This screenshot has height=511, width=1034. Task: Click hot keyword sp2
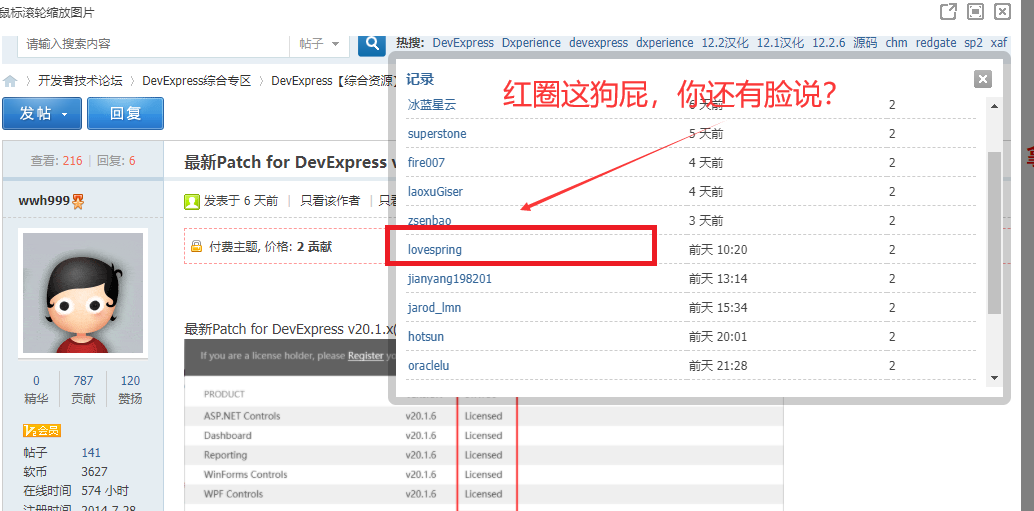973,43
